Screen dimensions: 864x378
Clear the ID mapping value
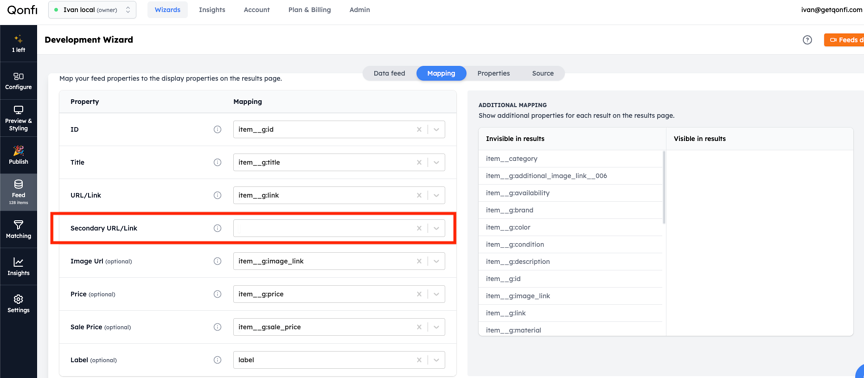(419, 129)
